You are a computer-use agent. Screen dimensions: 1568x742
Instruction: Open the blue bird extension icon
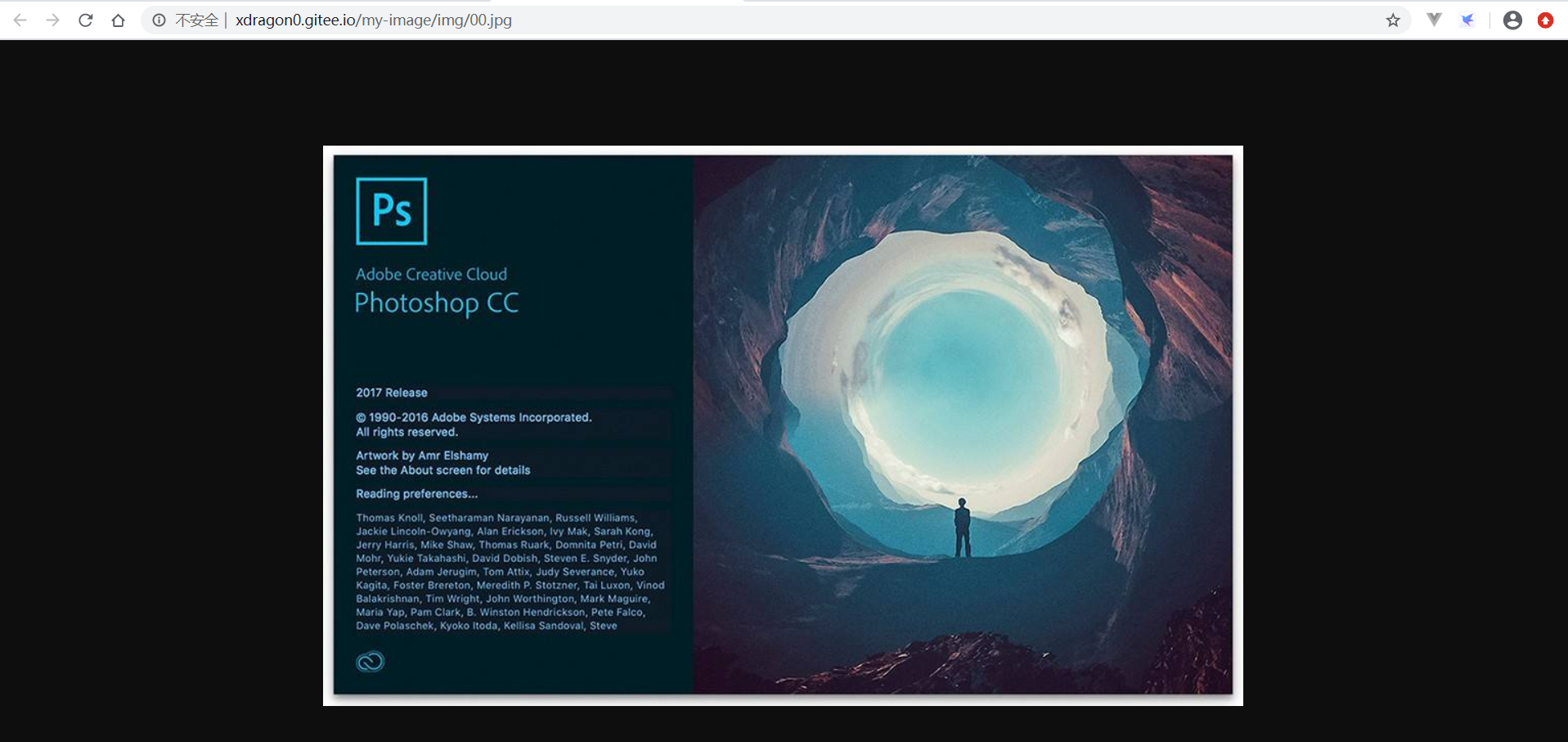point(1468,20)
